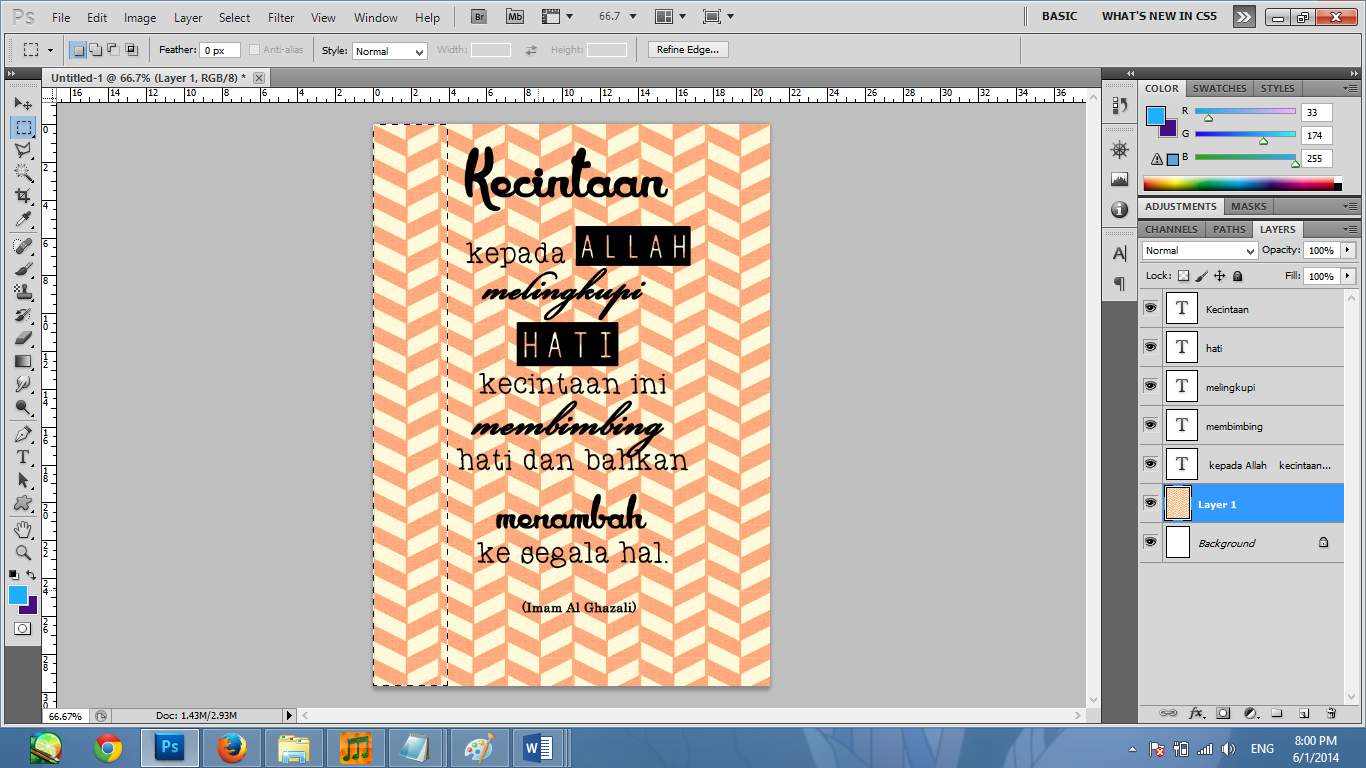Select the Magic Wand tool
Screen dimensions: 1366x768
[x=22, y=173]
